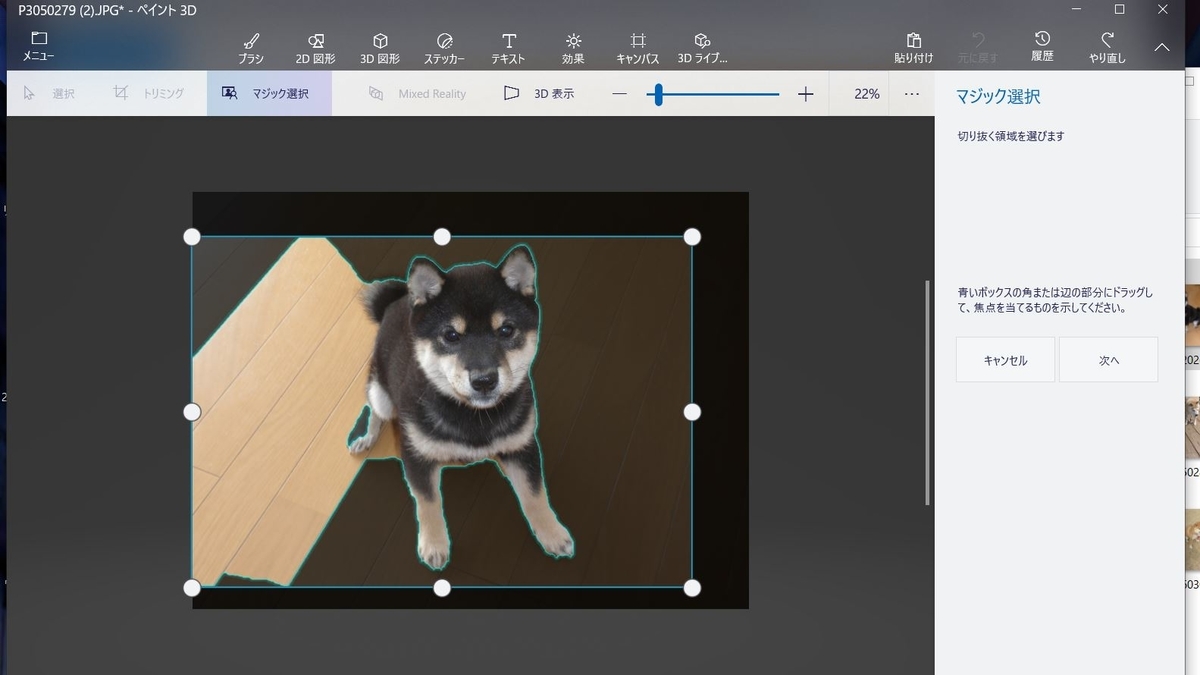Viewport: 1200px width, 675px height.
Task: Click the canvas vertical scrollbar
Action: pyautogui.click(x=928, y=392)
